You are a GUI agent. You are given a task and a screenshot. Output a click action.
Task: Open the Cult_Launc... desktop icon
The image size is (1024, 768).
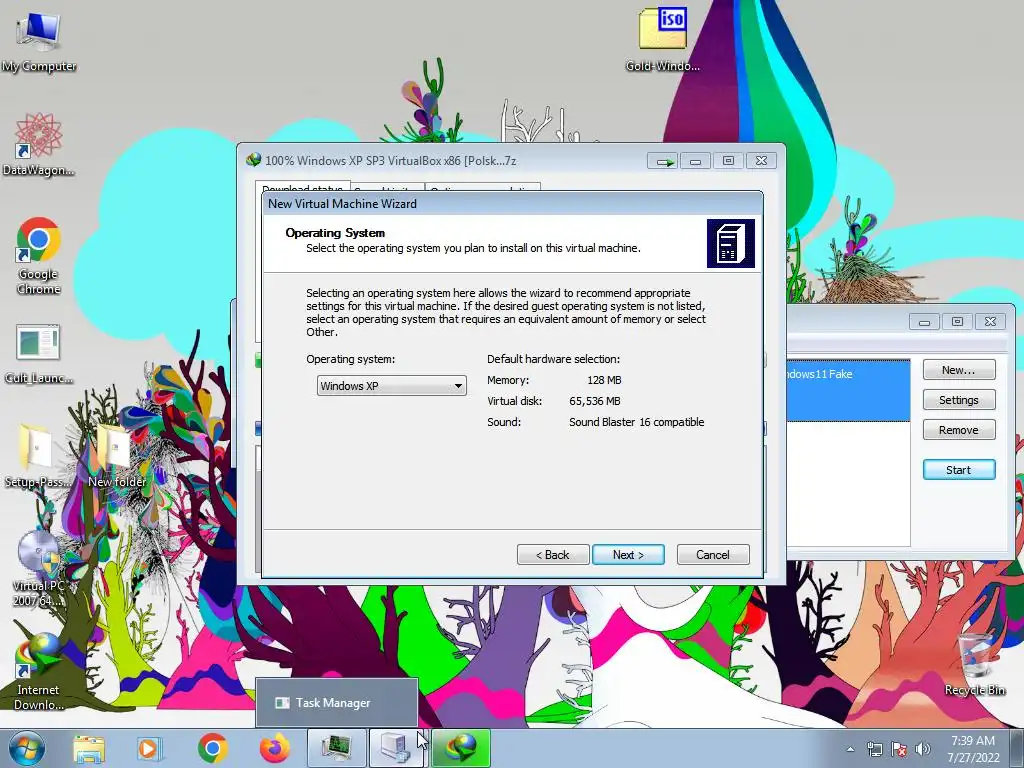[x=39, y=353]
